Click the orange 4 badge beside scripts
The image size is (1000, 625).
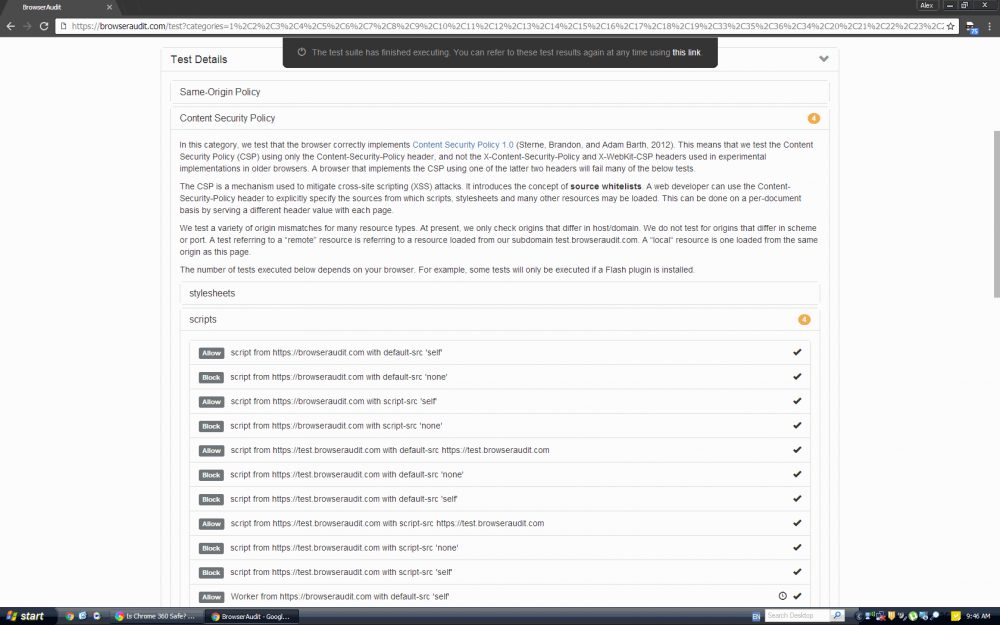(804, 320)
